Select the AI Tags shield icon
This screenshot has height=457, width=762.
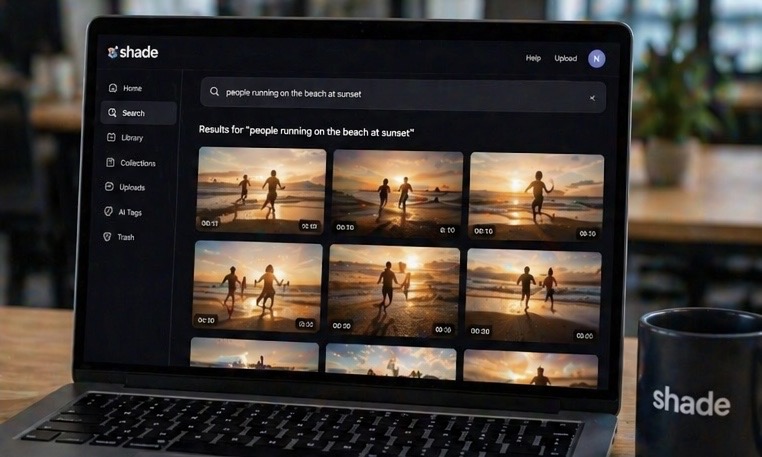point(108,212)
